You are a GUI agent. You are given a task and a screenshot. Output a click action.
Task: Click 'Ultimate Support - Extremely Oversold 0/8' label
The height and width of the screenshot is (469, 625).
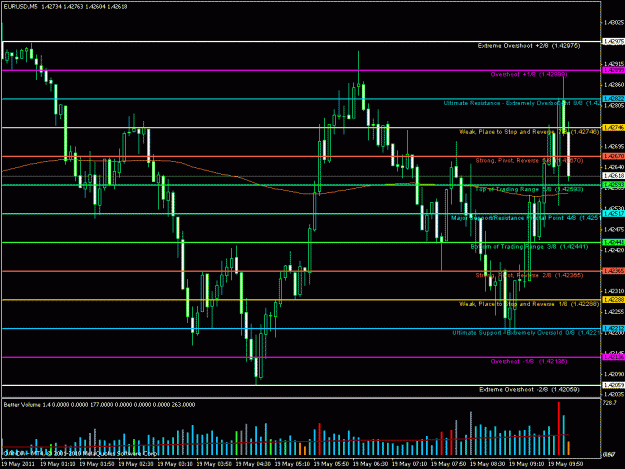(526, 333)
